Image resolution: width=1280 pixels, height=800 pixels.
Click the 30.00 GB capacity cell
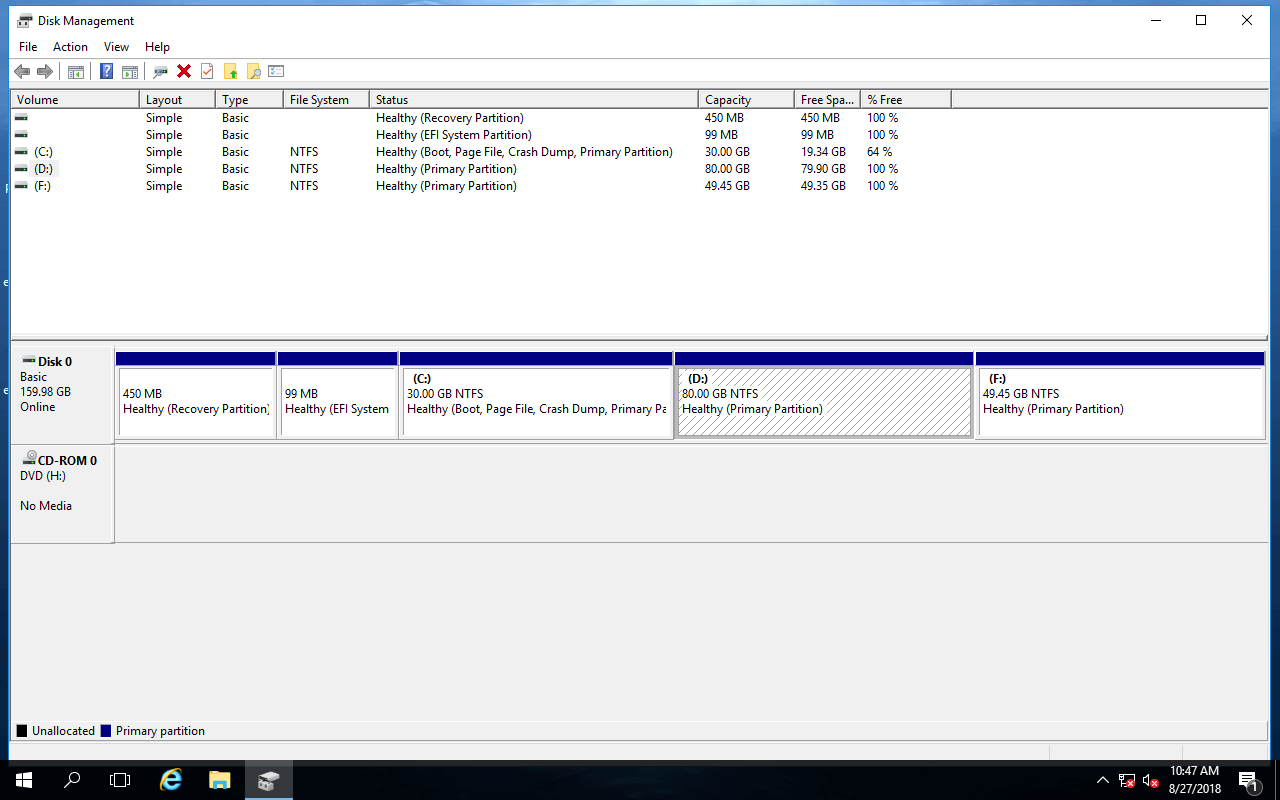pyautogui.click(x=727, y=152)
